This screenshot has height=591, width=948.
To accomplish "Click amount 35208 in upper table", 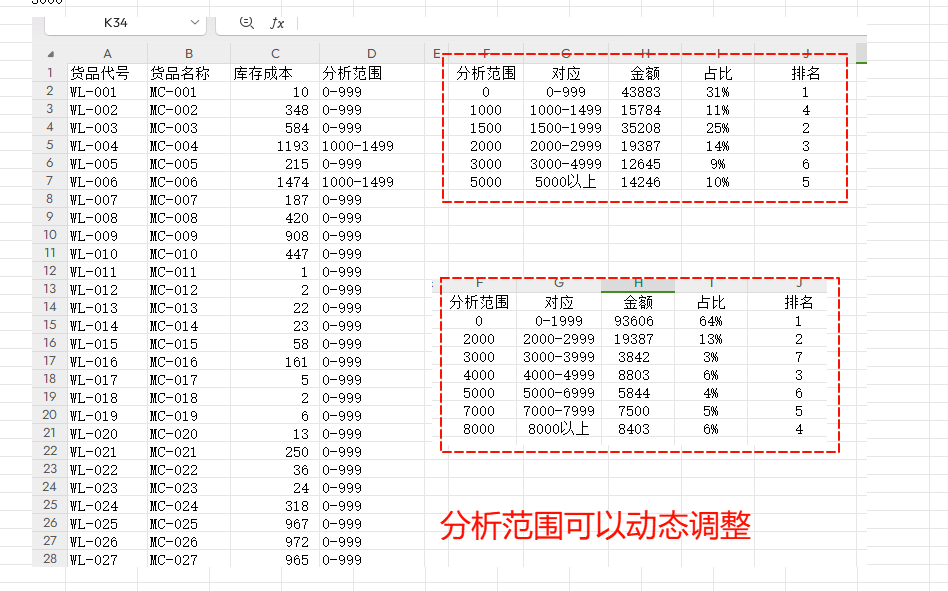I will click(641, 128).
